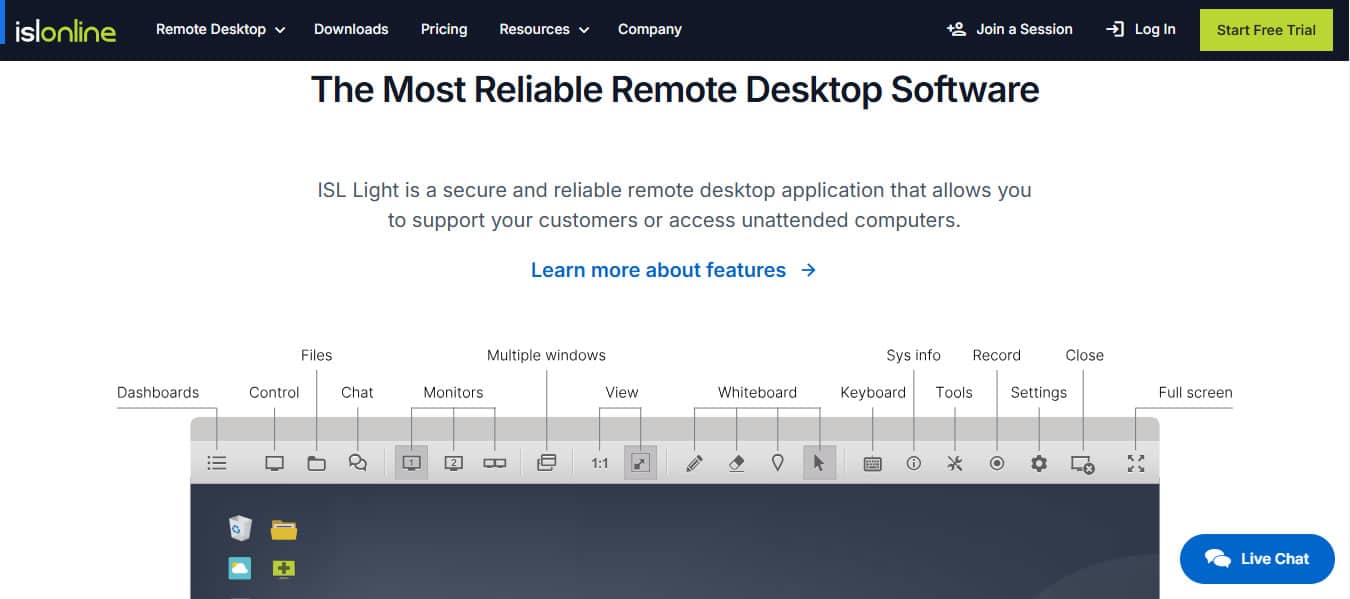Open the Live Chat widget

coord(1257,559)
